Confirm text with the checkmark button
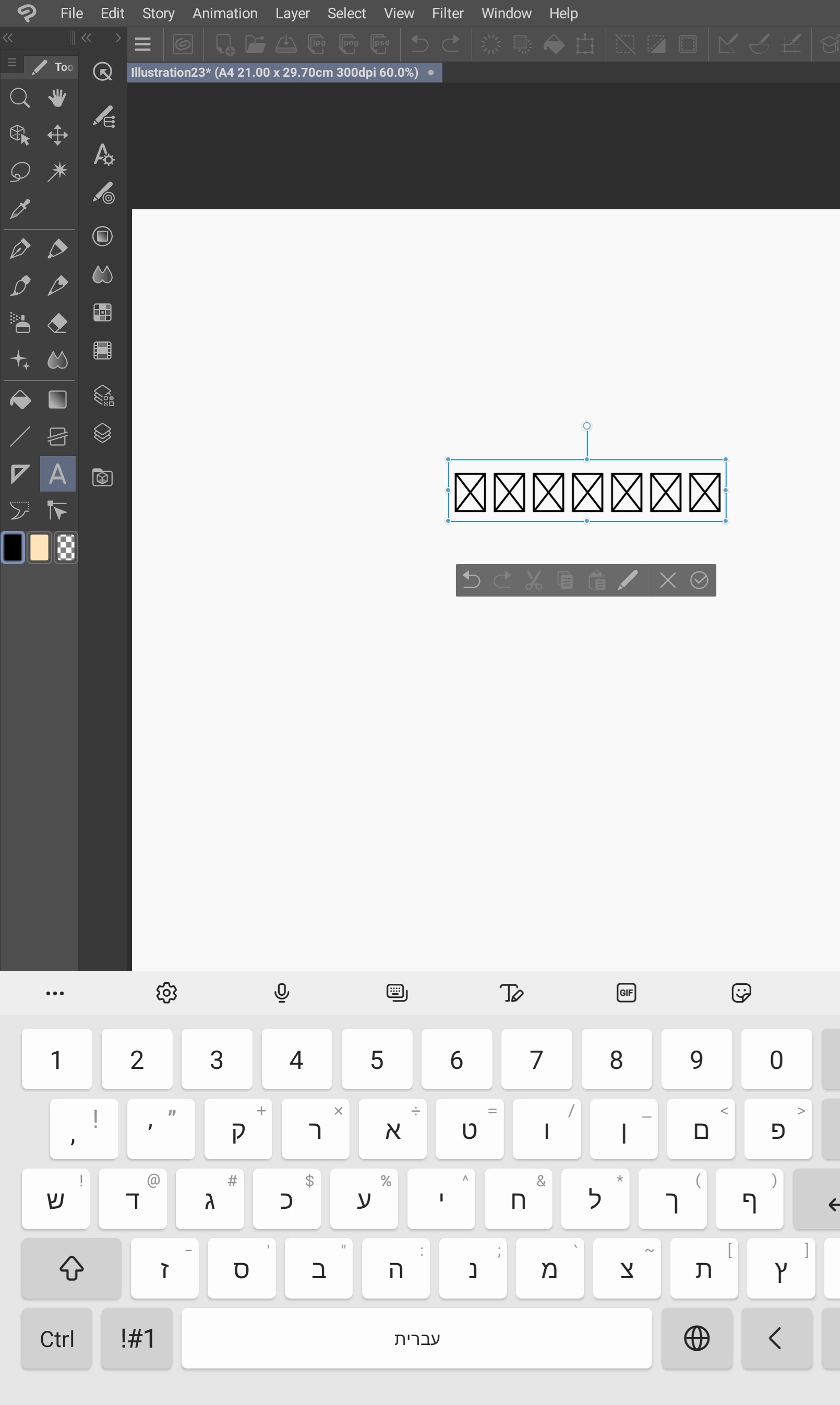The width and height of the screenshot is (840, 1405). [x=699, y=580]
